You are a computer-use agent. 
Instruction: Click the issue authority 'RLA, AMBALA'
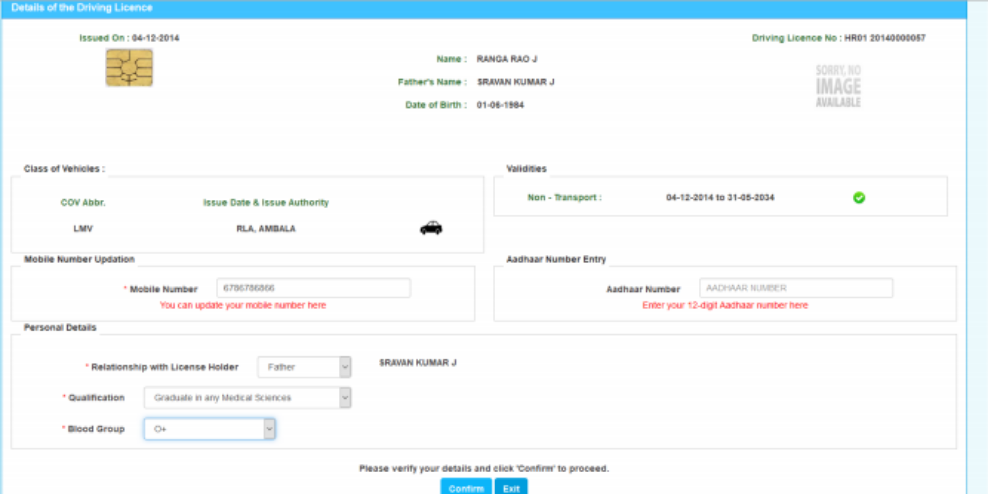click(265, 229)
